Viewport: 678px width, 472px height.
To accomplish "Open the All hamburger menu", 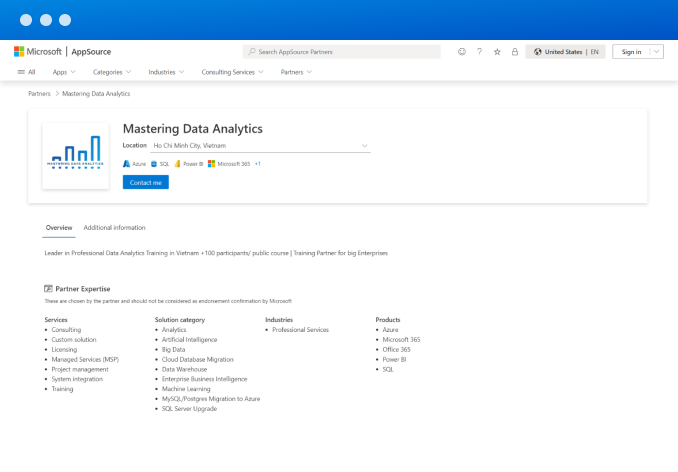I will click(x=26, y=72).
